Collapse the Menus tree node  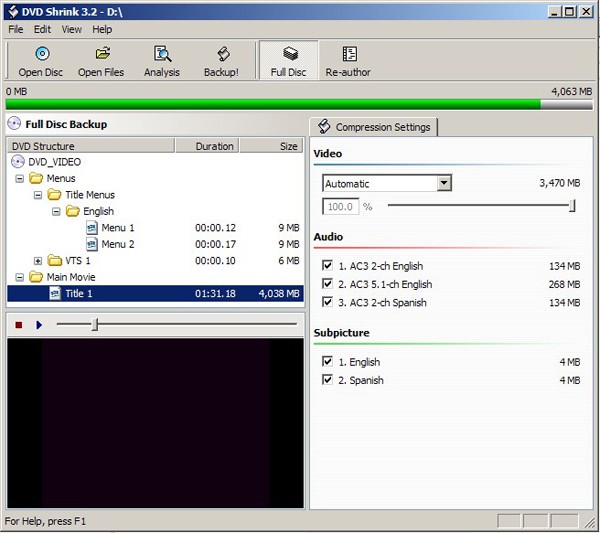click(20, 179)
